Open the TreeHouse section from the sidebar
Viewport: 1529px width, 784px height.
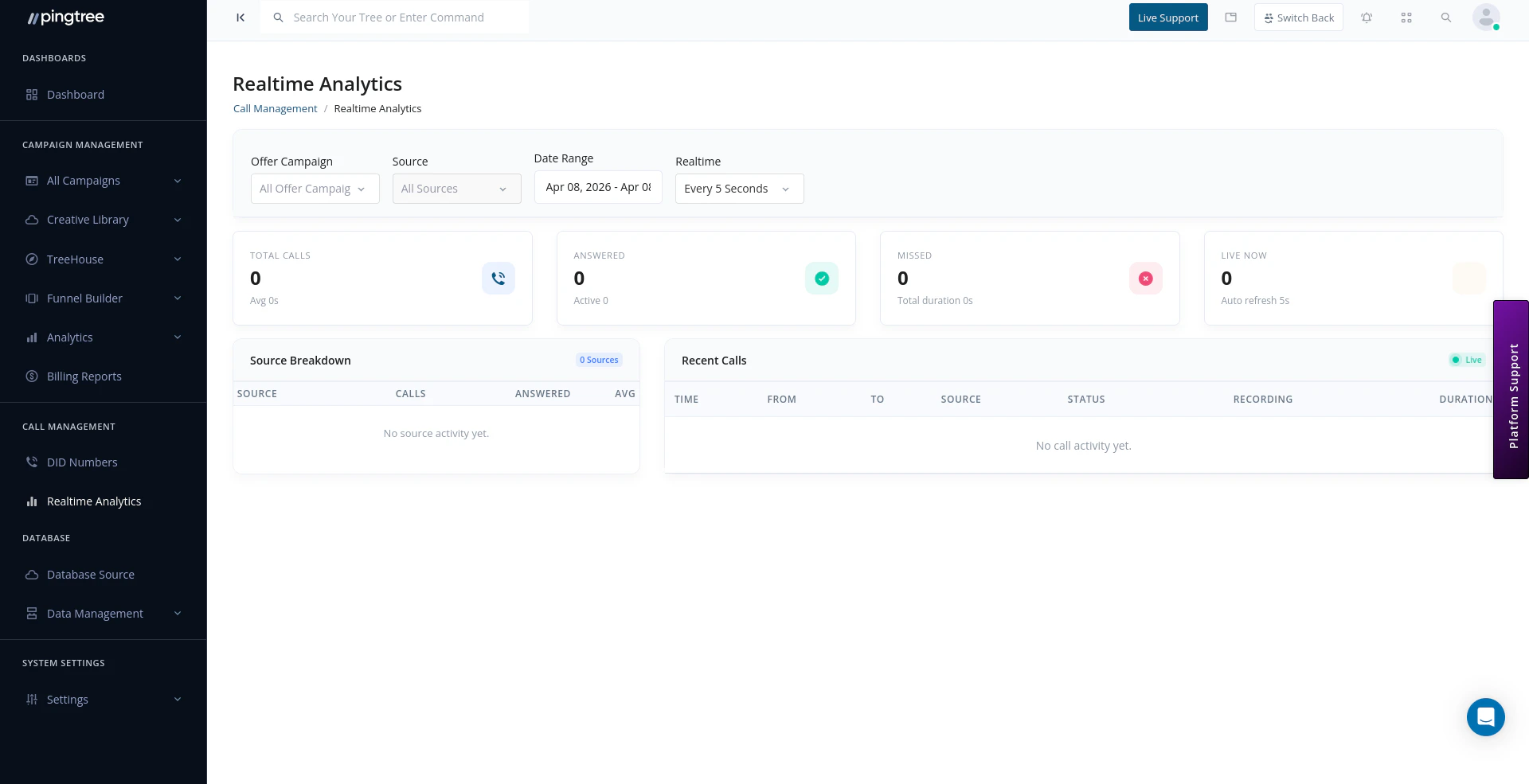[x=74, y=259]
